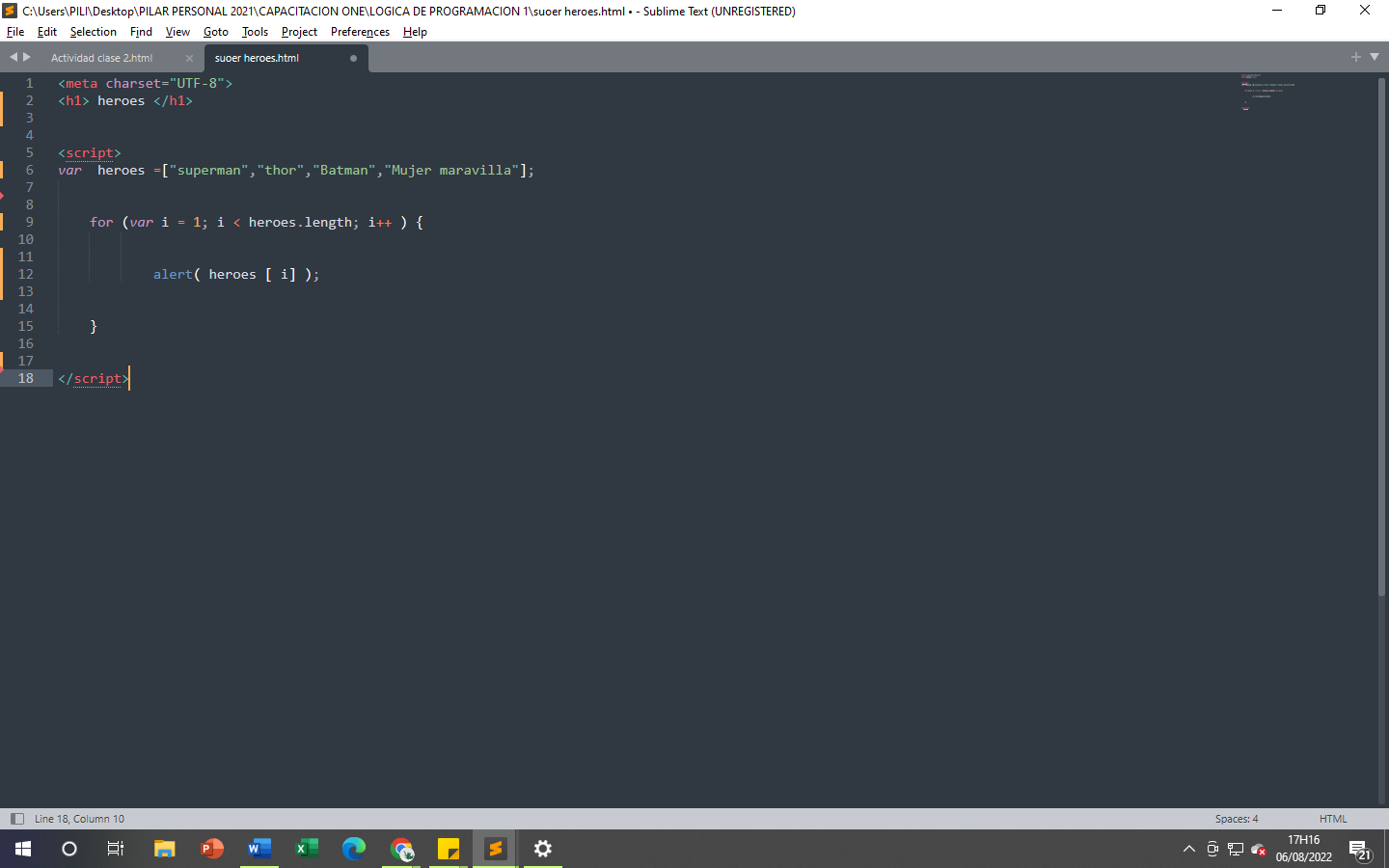Click heroes.length in the loop condition
The width and height of the screenshot is (1389, 868).
click(300, 222)
